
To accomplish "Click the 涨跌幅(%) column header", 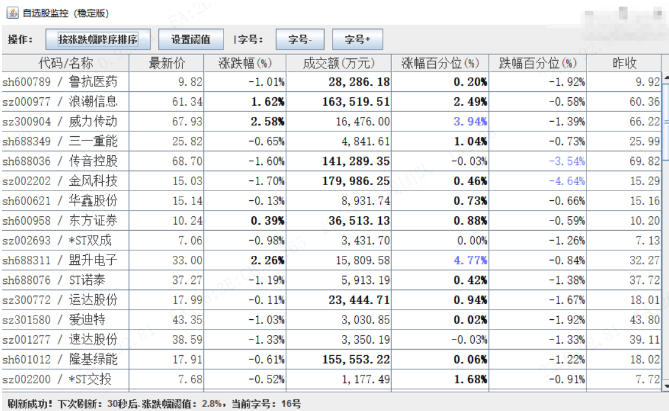I will click(245, 63).
